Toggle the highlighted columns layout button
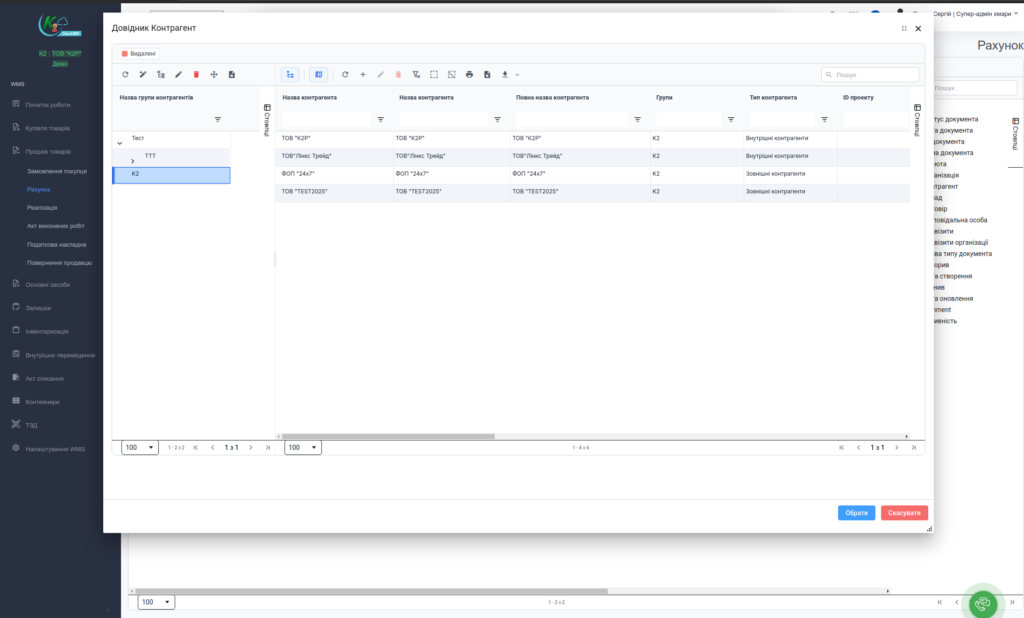 click(318, 74)
